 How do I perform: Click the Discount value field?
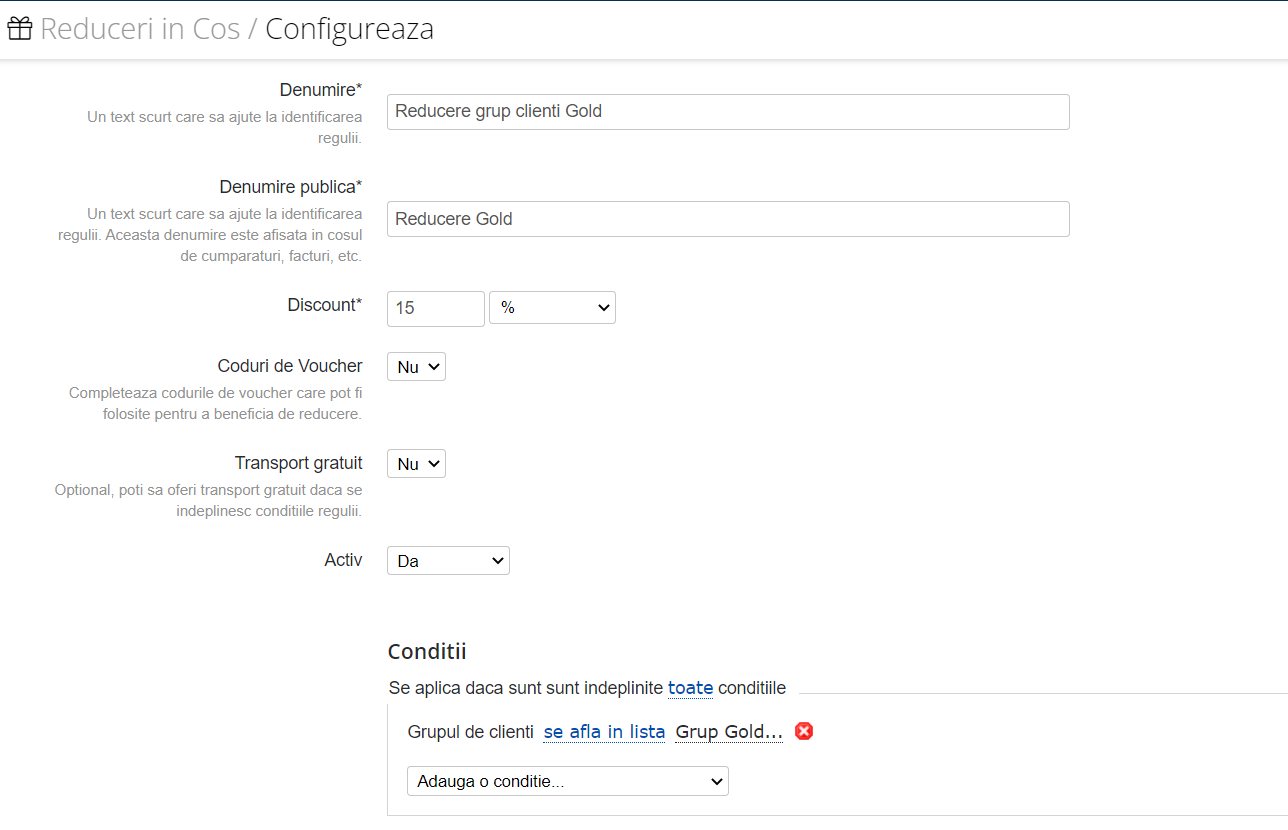(x=436, y=308)
